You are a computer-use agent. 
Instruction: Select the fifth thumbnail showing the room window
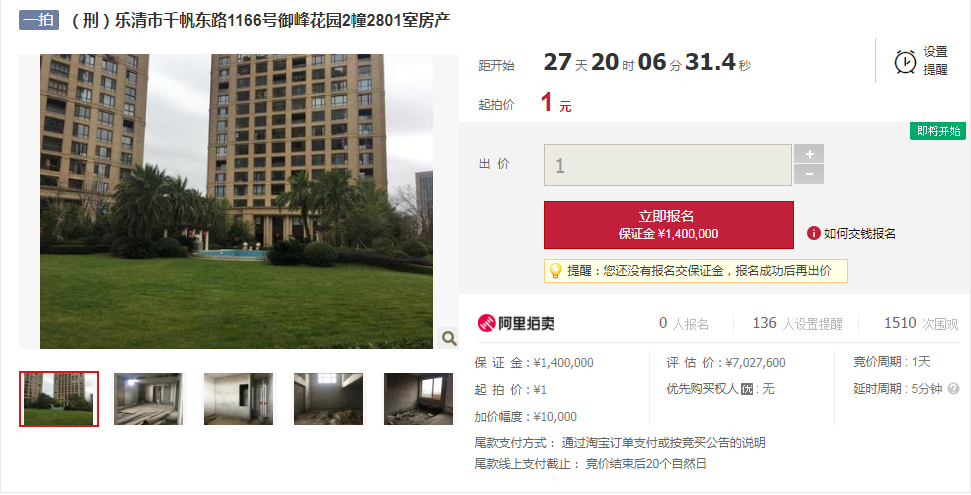[418, 399]
